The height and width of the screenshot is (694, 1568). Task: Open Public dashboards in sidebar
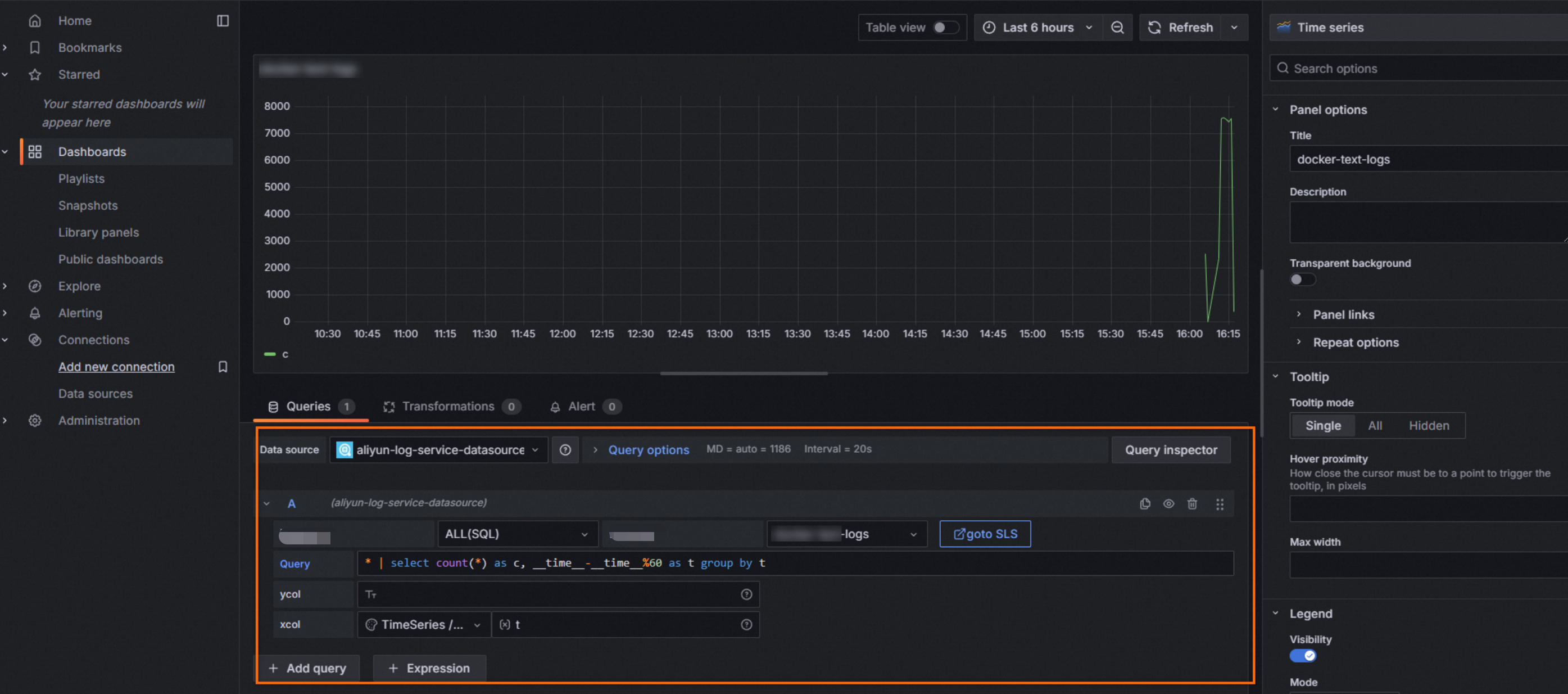110,259
